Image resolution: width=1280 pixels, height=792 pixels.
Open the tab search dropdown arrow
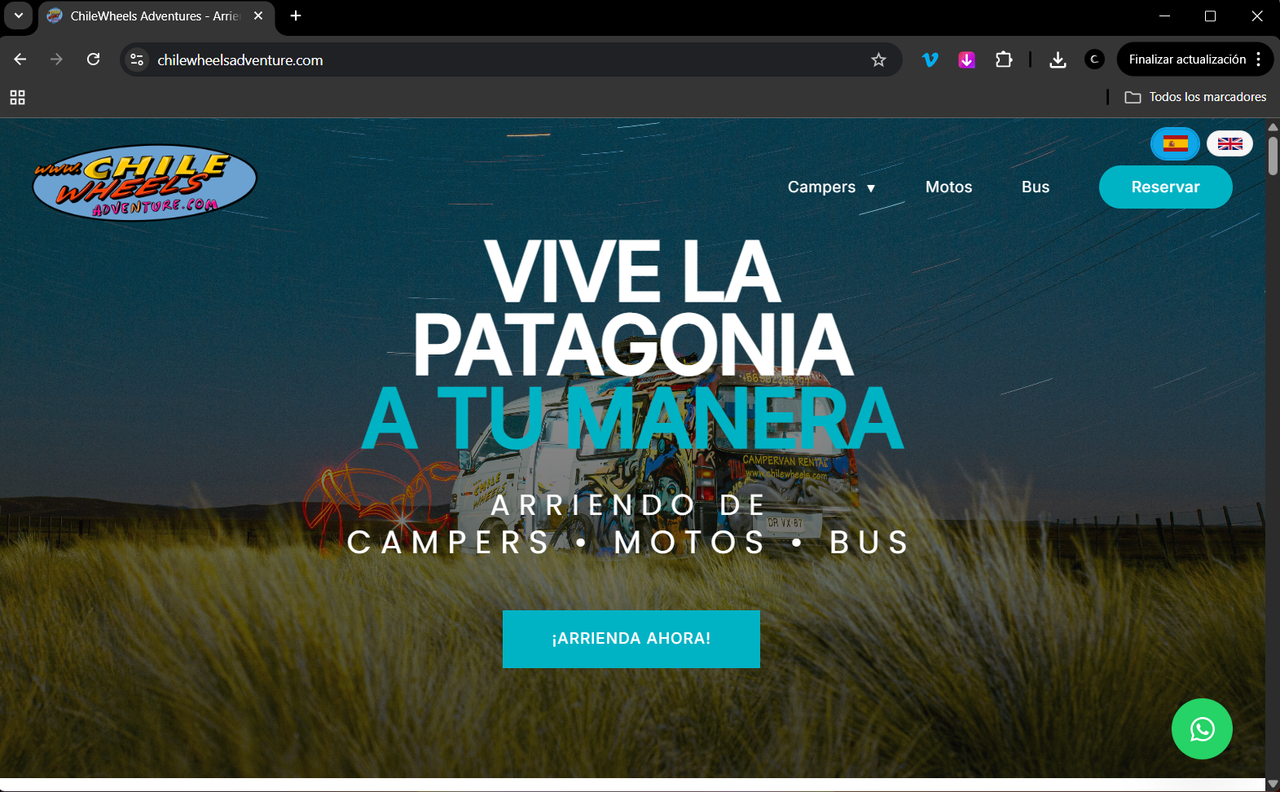(18, 16)
